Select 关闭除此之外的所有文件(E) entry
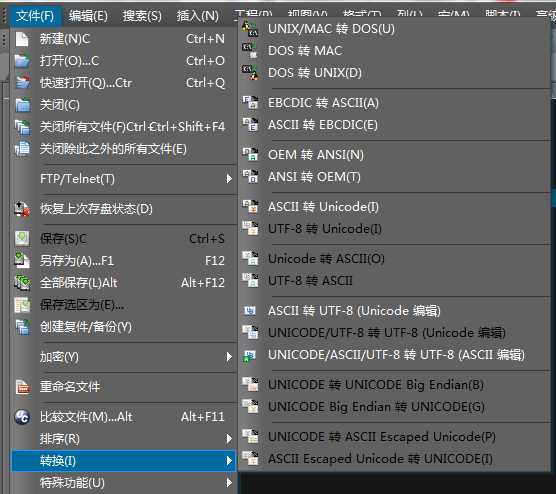 tap(124, 149)
